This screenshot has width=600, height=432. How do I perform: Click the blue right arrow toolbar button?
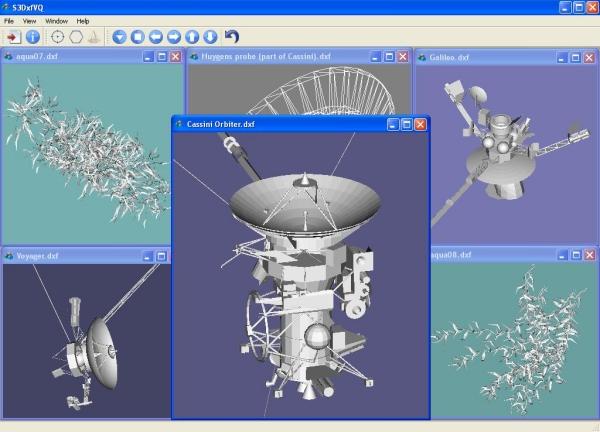[174, 37]
